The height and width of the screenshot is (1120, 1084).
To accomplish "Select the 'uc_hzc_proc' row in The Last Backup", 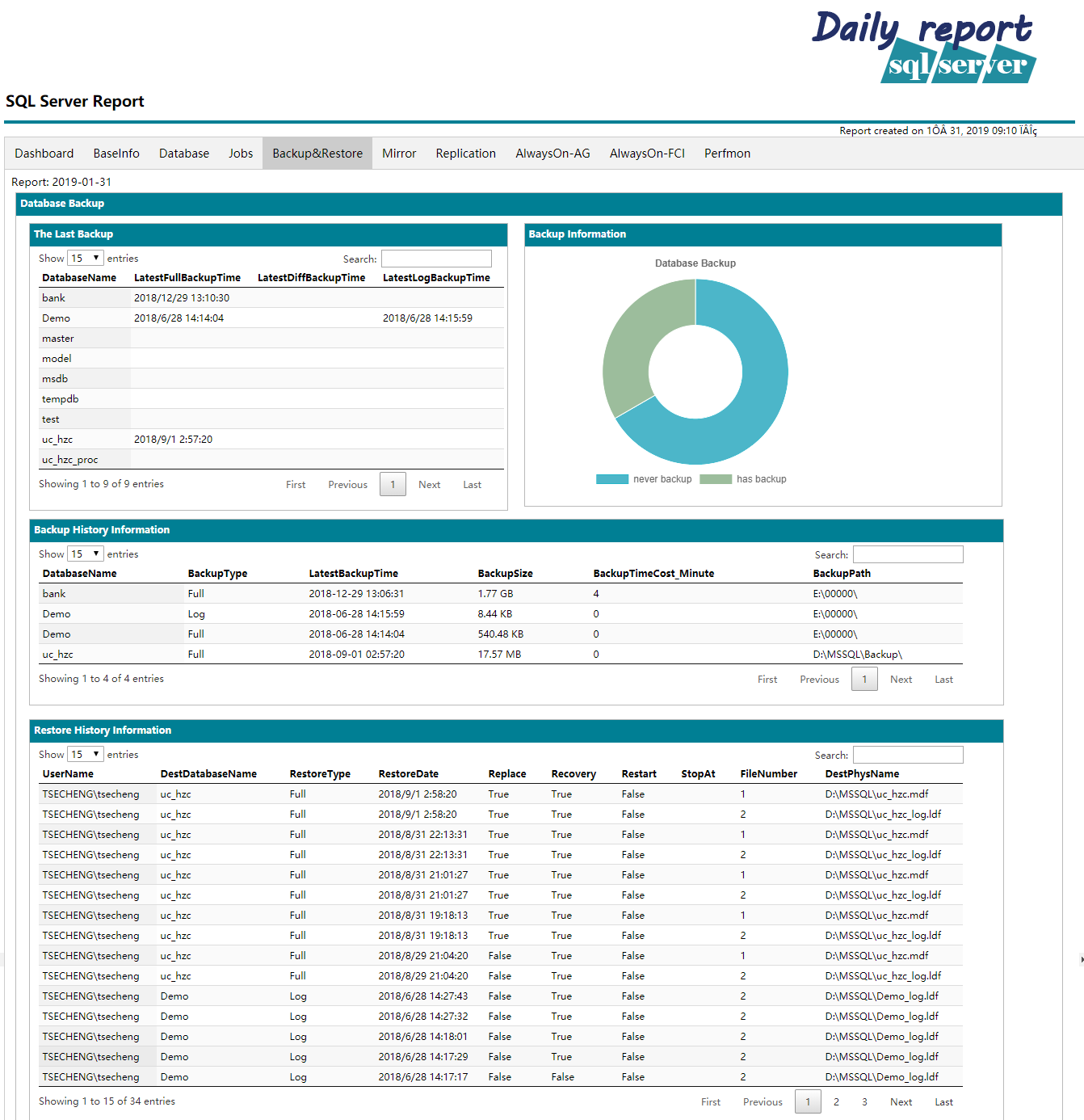I will 271,460.
